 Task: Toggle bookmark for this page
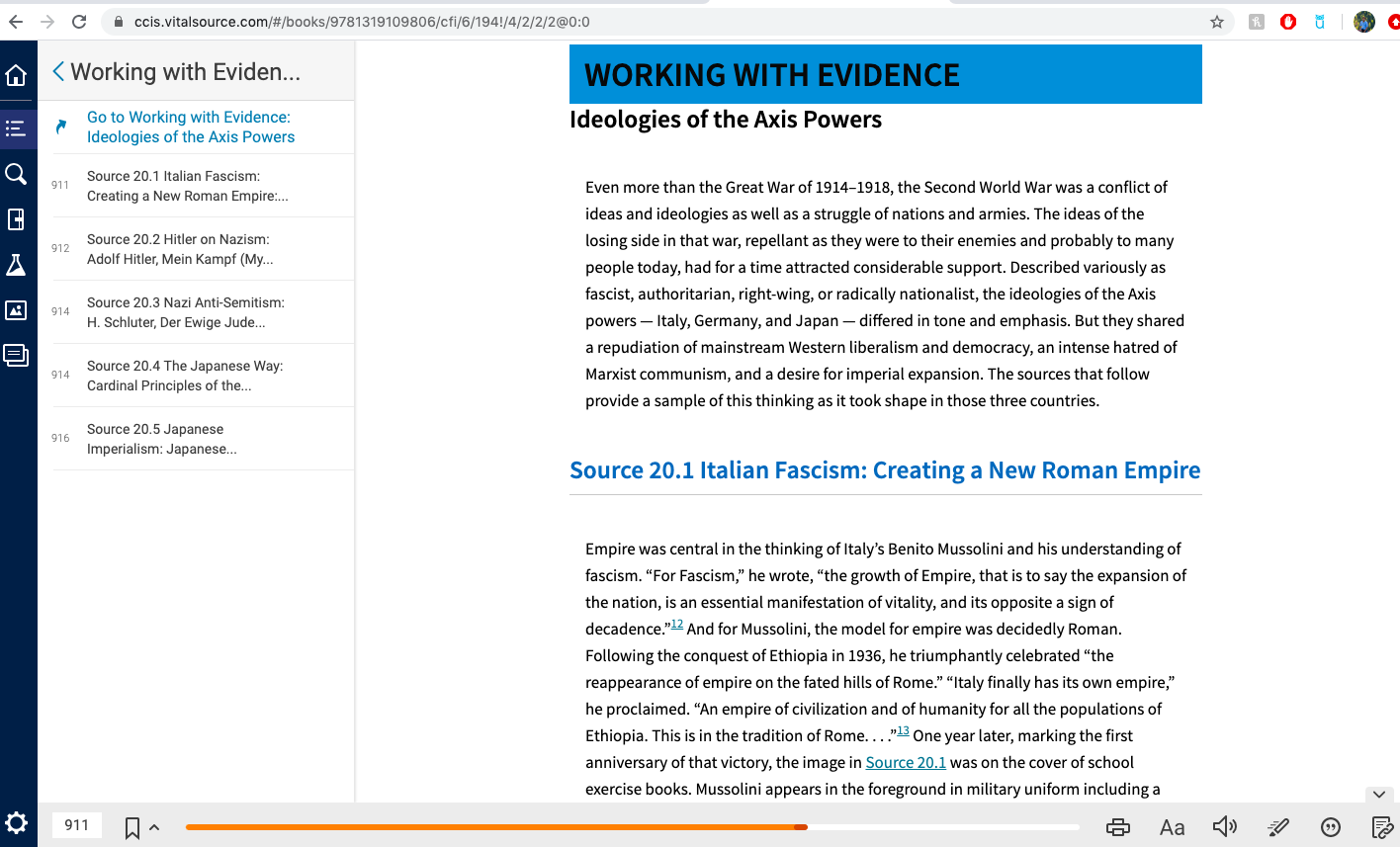132,828
